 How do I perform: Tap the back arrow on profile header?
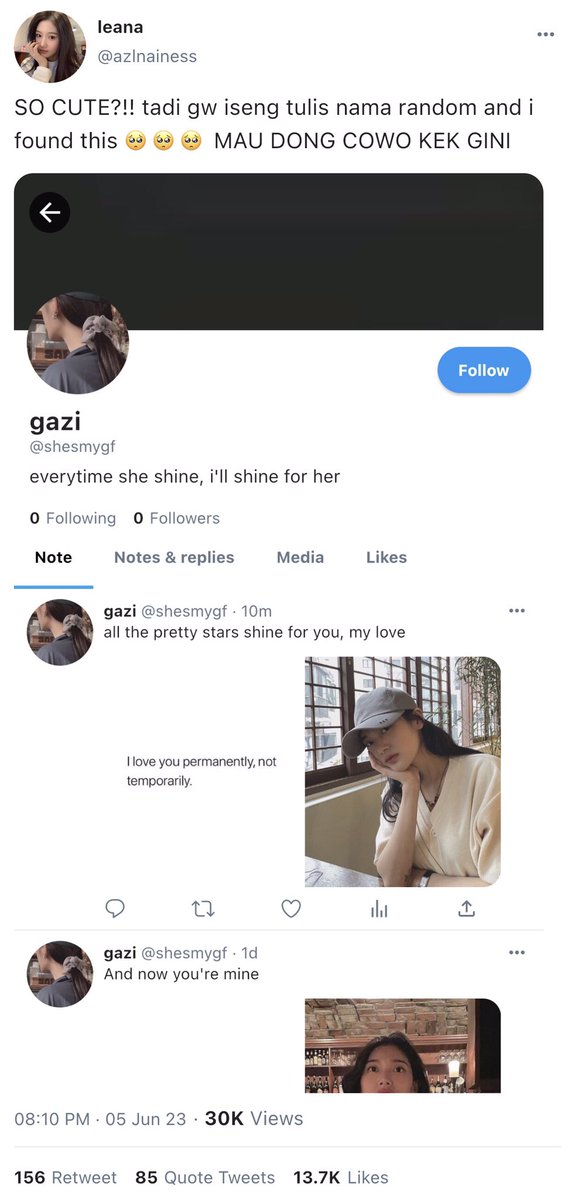pos(50,212)
